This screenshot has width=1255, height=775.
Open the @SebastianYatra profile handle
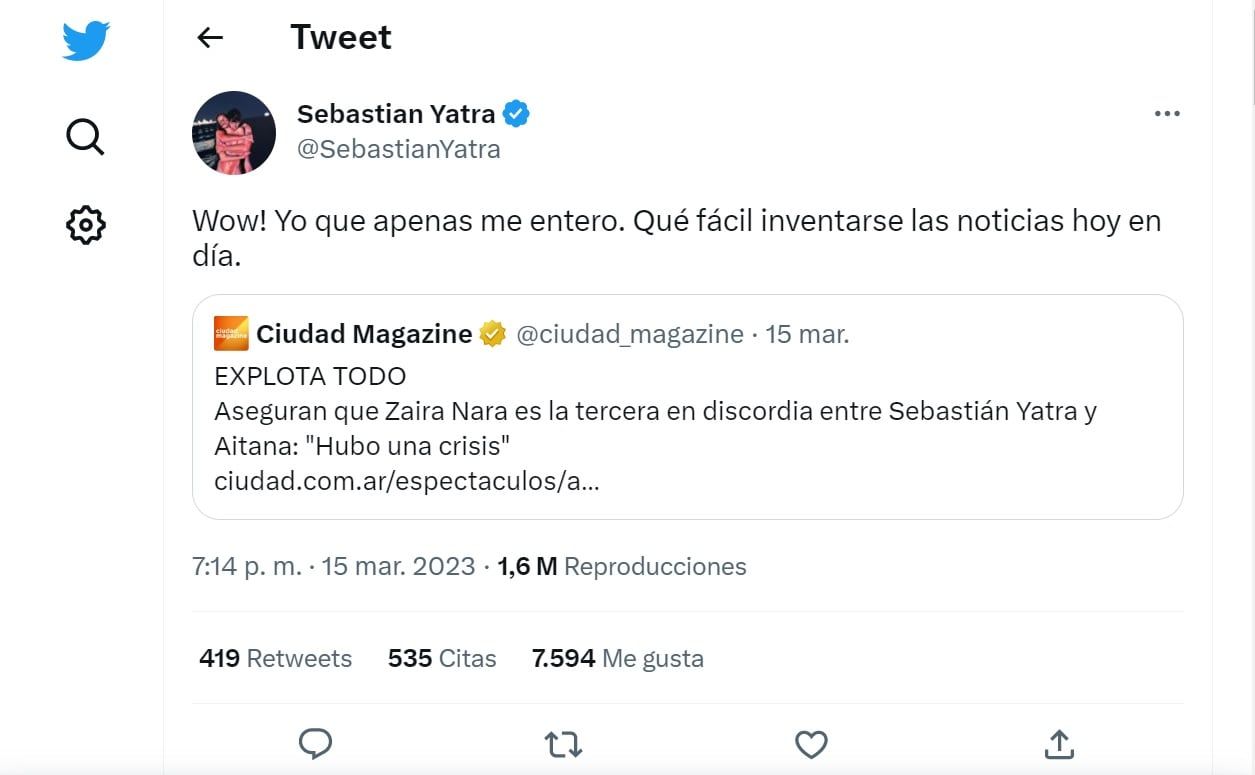pyautogui.click(x=400, y=148)
